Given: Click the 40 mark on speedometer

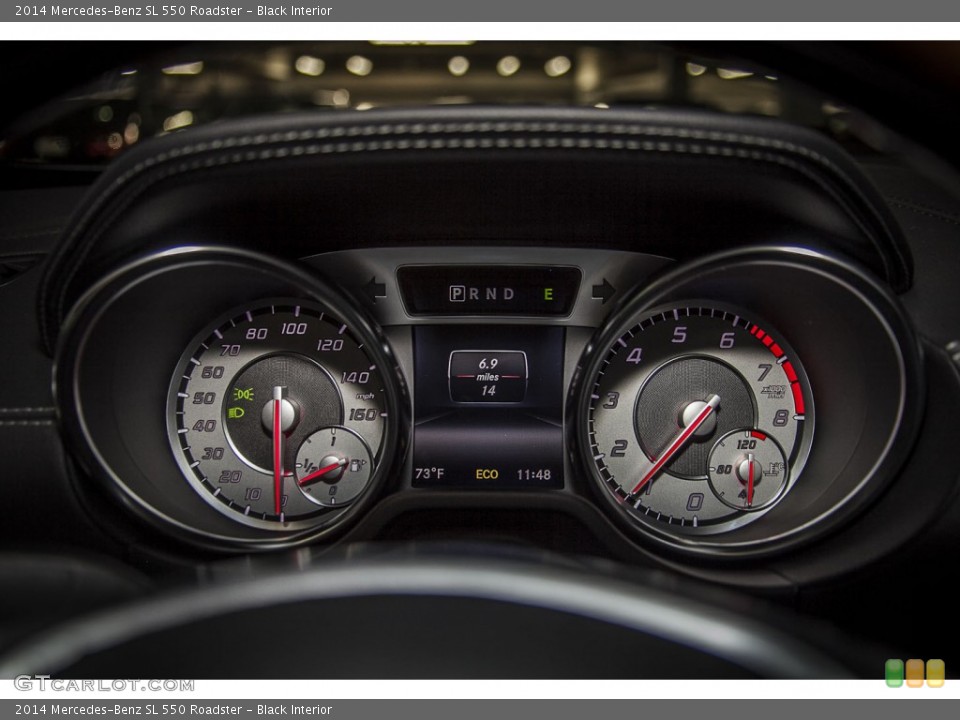Looking at the screenshot, I should point(204,426).
